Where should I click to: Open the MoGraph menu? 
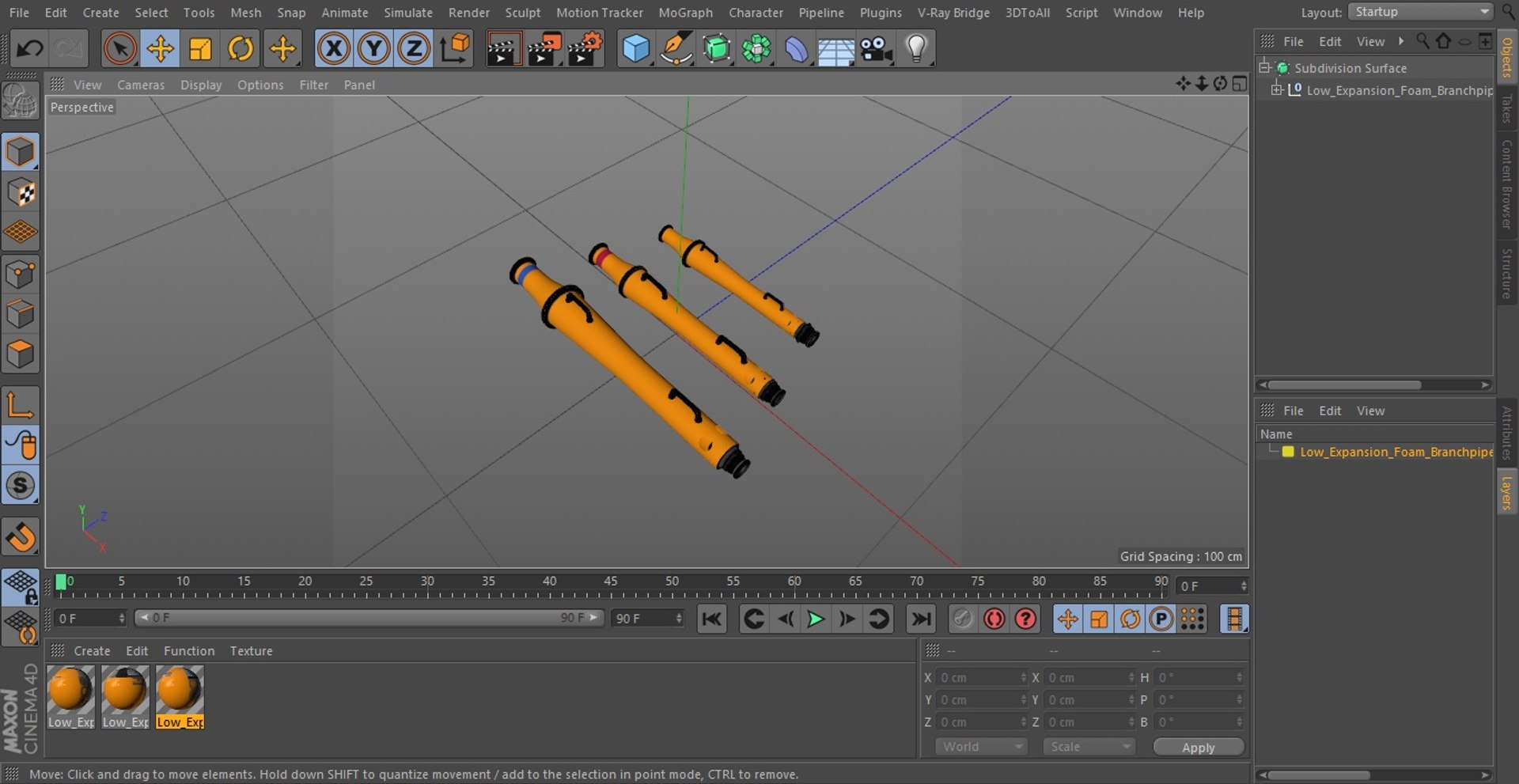pyautogui.click(x=685, y=13)
